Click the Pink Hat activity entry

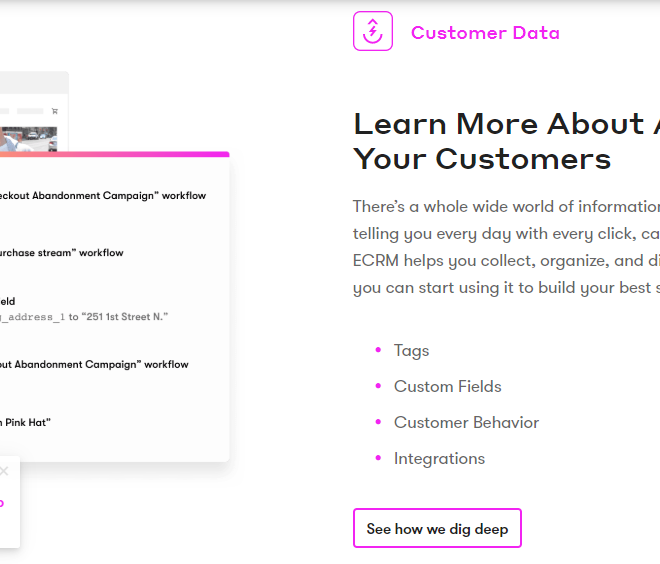click(25, 423)
